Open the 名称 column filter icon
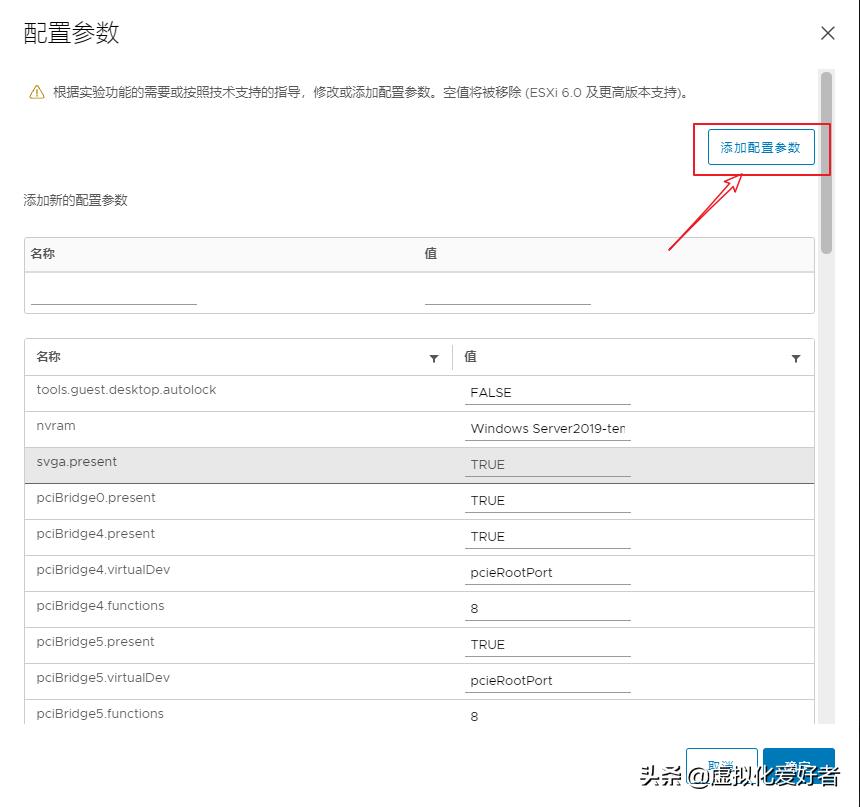Screen dimensions: 860x807 pos(434,357)
